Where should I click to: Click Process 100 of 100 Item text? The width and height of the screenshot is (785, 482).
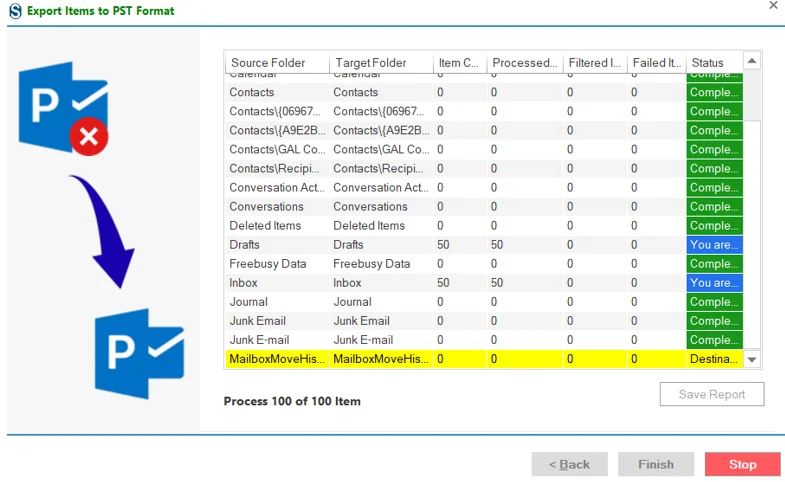[292, 401]
